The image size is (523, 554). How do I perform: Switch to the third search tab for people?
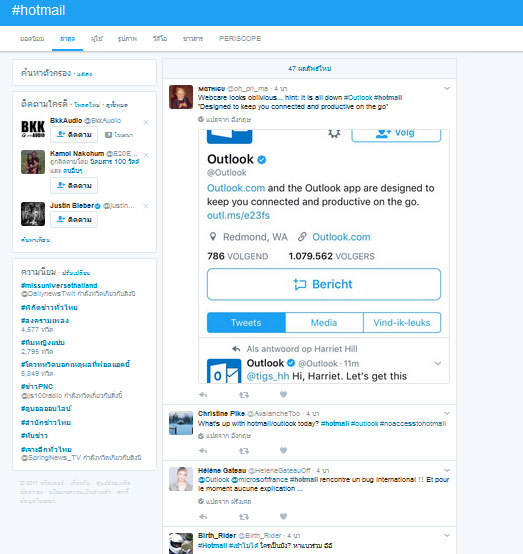point(97,39)
